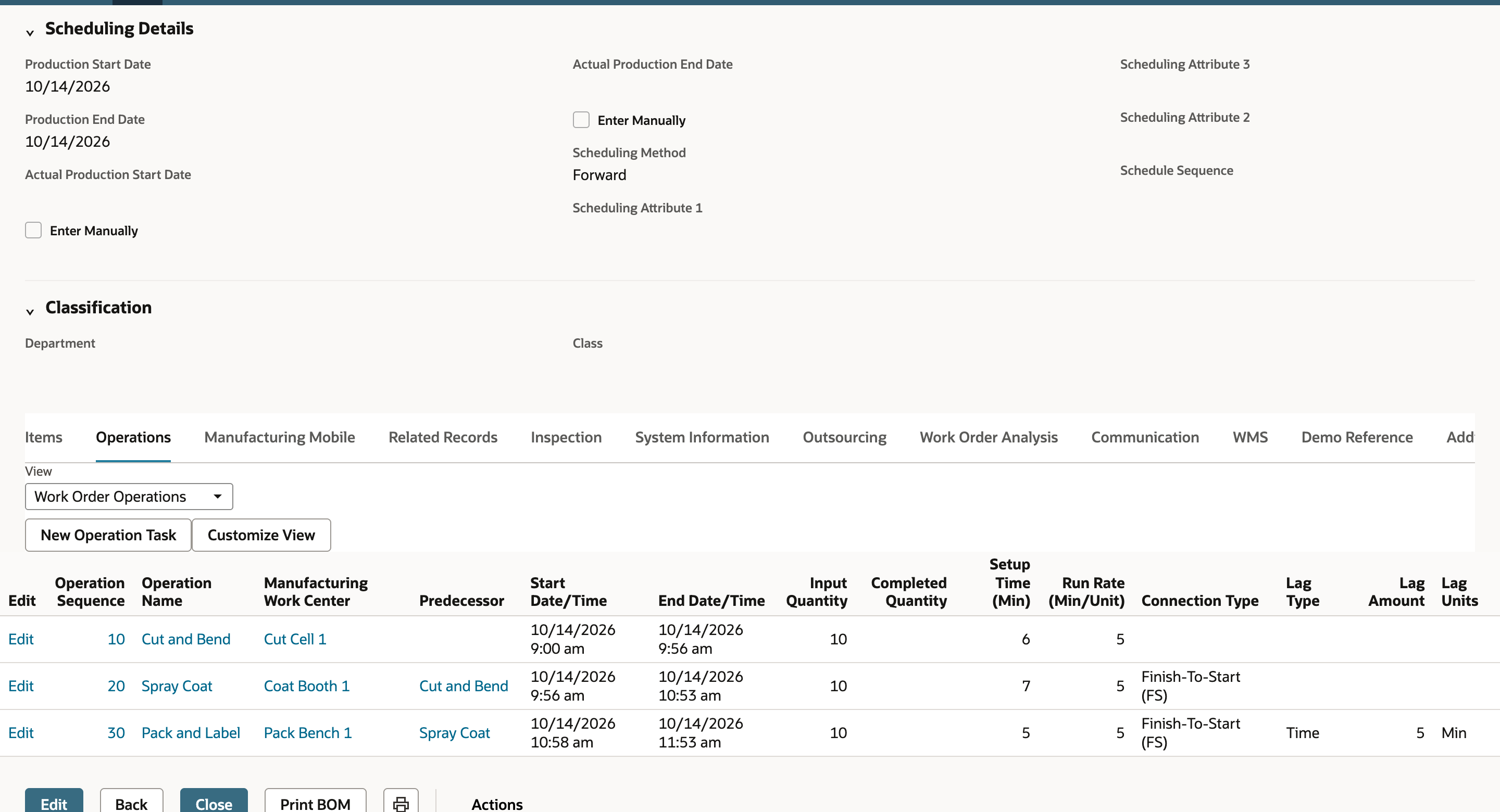Open operation sequence 20 link
The height and width of the screenshot is (812, 1500).
coord(116,686)
